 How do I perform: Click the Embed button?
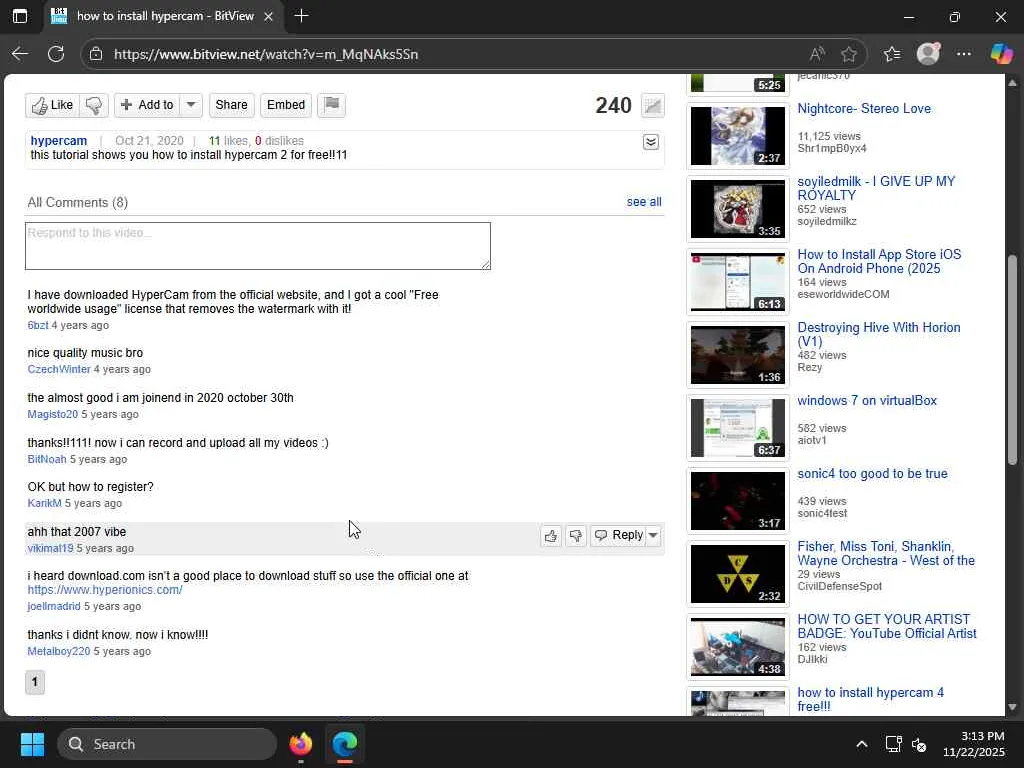[285, 105]
